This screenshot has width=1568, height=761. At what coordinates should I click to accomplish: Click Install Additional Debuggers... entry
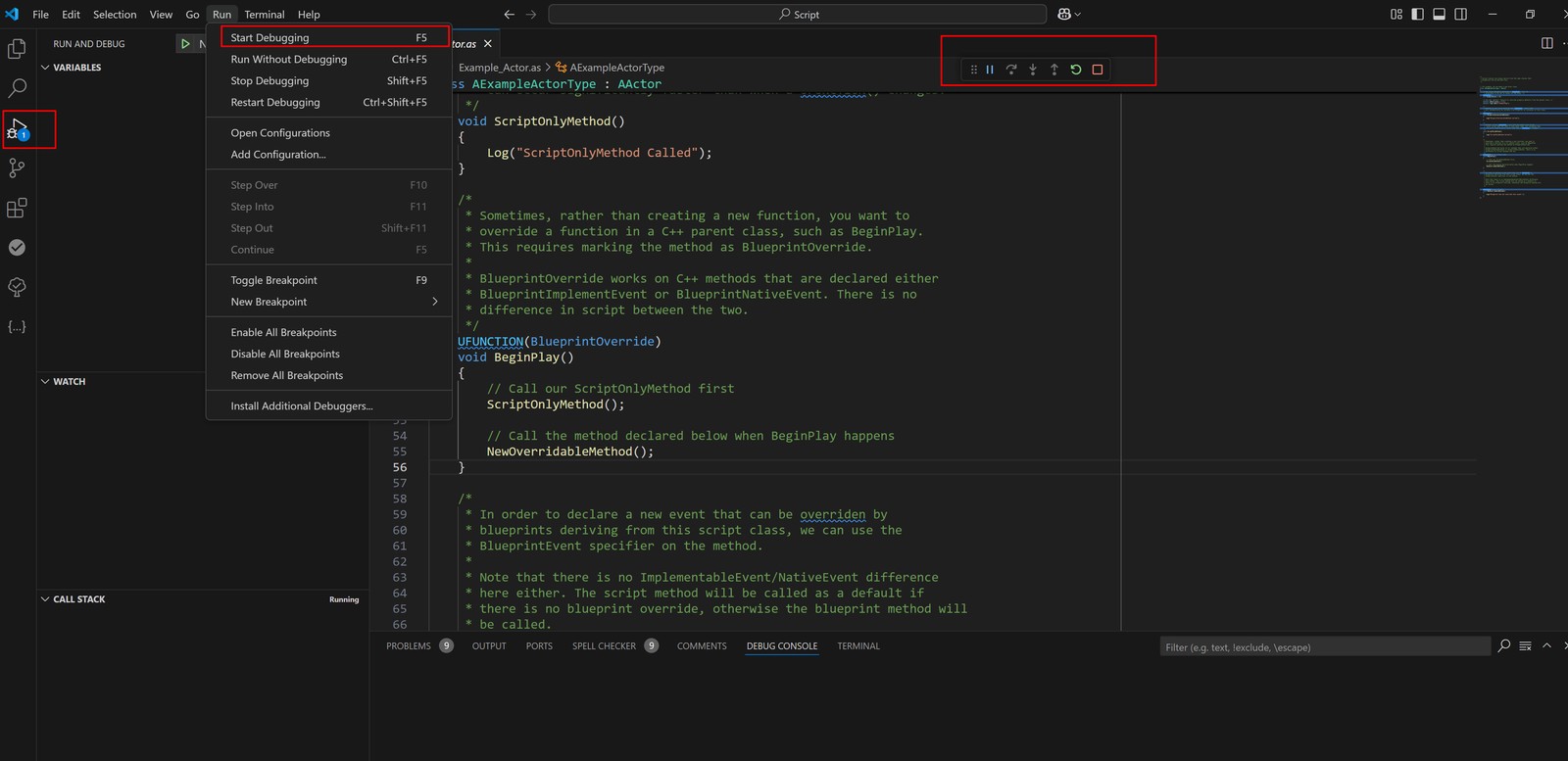[x=328, y=405]
